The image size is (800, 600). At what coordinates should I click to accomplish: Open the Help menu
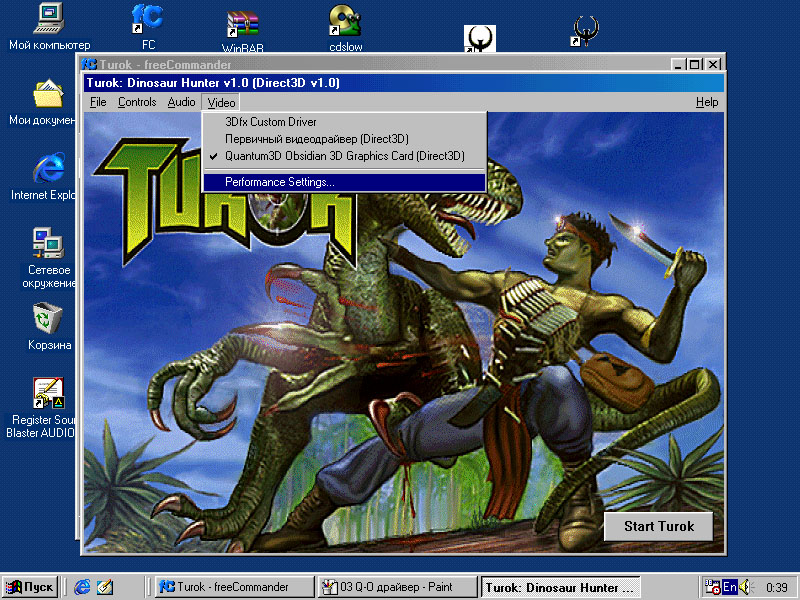[707, 103]
